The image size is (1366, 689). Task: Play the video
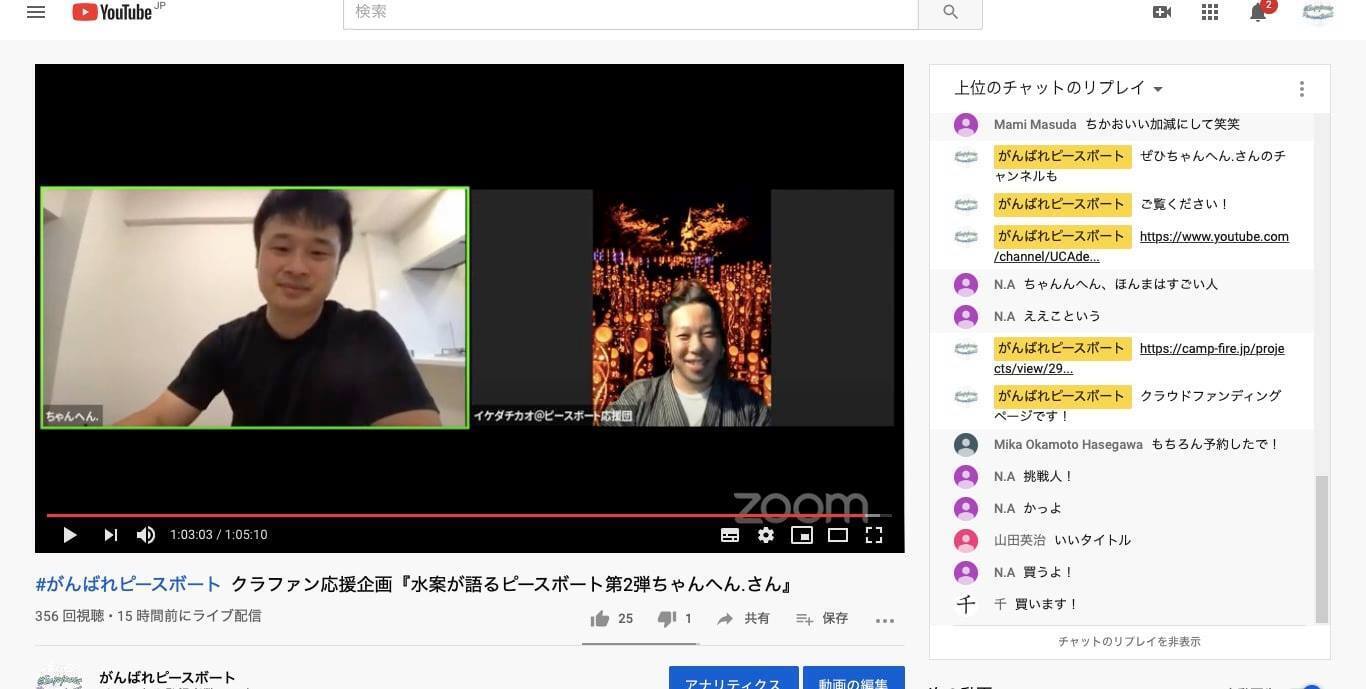point(70,535)
